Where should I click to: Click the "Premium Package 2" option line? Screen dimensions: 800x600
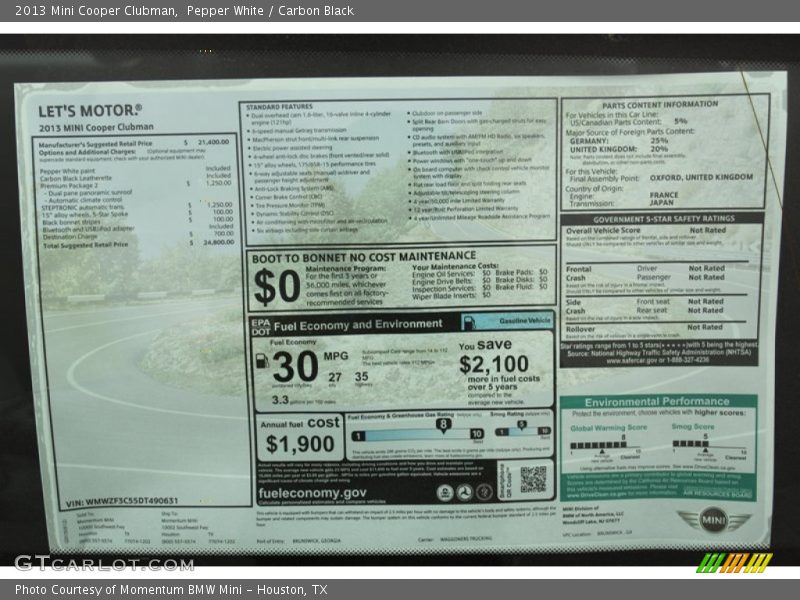69,186
